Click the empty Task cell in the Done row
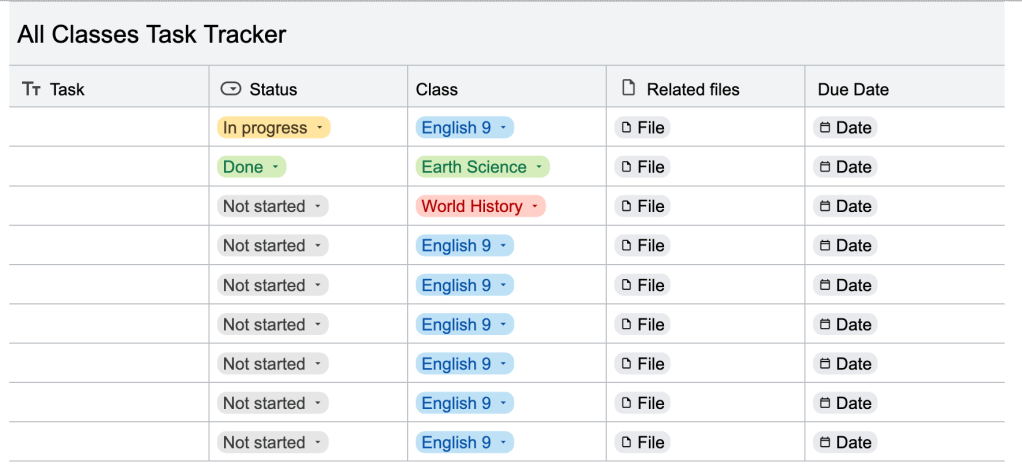Screen dimensions: 1022x476 [109, 167]
